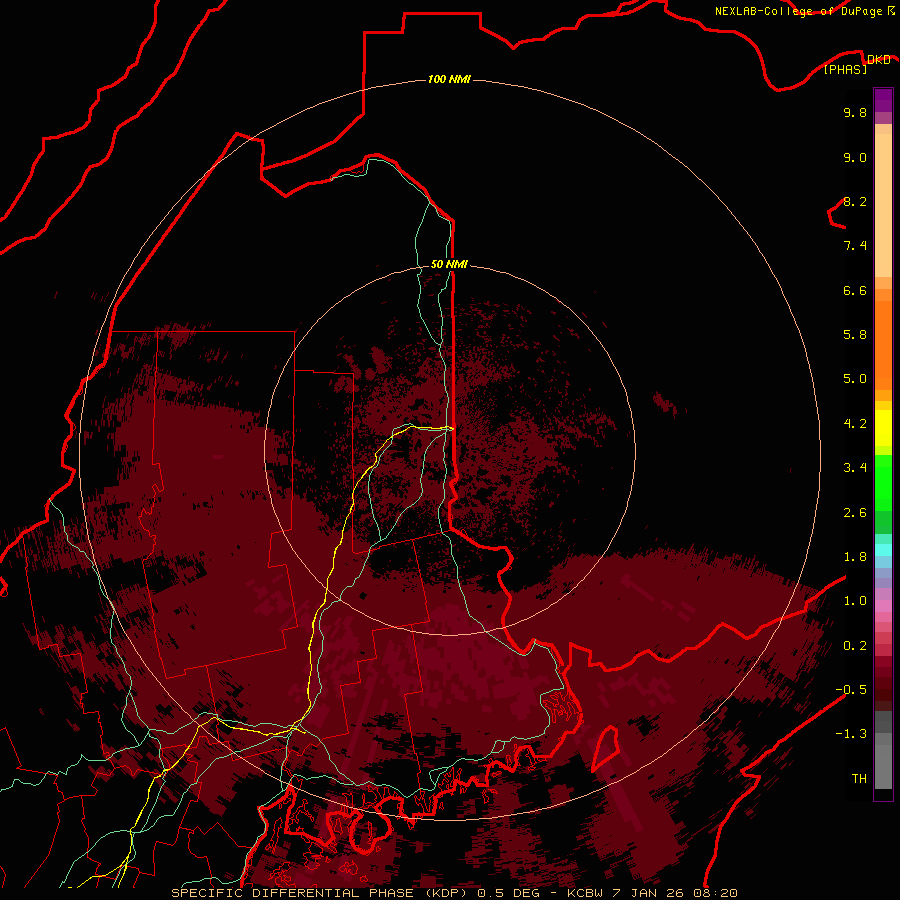The height and width of the screenshot is (900, 900).
Task: Click the 9.0 value on color scale
Action: click(x=855, y=157)
